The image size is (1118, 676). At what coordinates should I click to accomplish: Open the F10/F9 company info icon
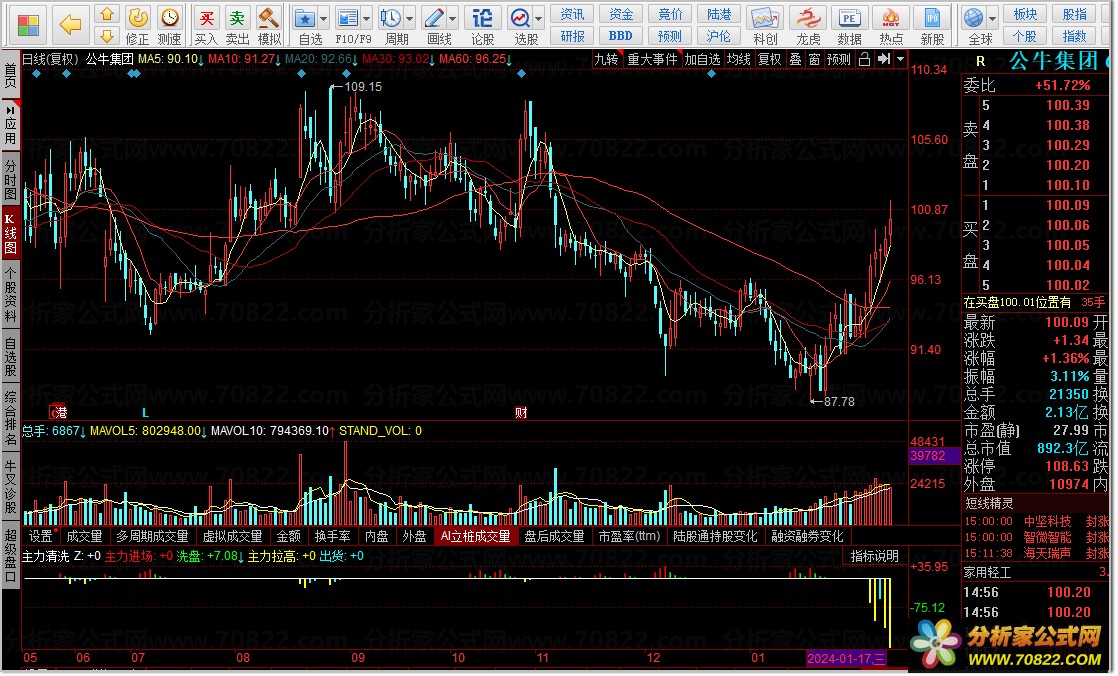point(347,18)
